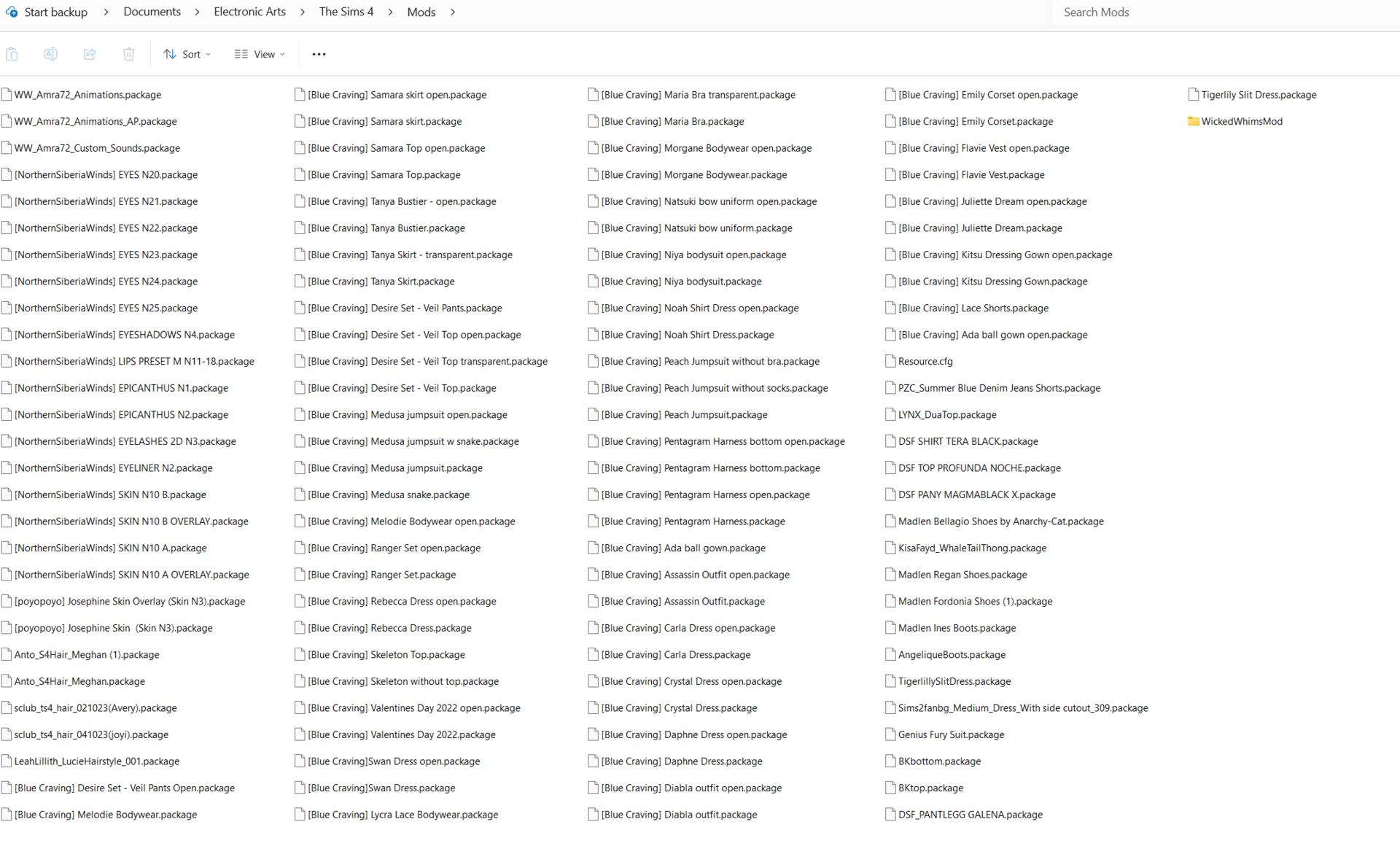Select file icon of LeahLillith_LucieHairstyle_001.package

(7, 761)
